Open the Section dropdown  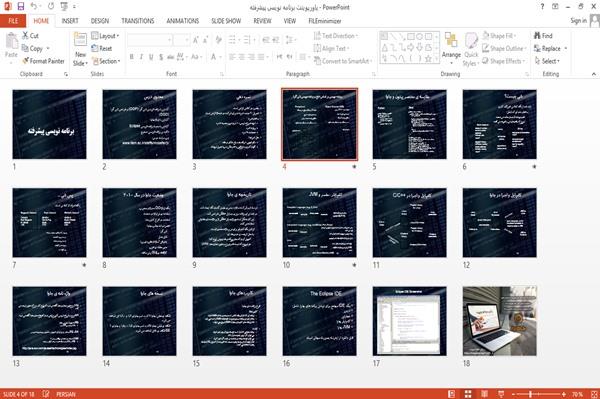click(106, 61)
